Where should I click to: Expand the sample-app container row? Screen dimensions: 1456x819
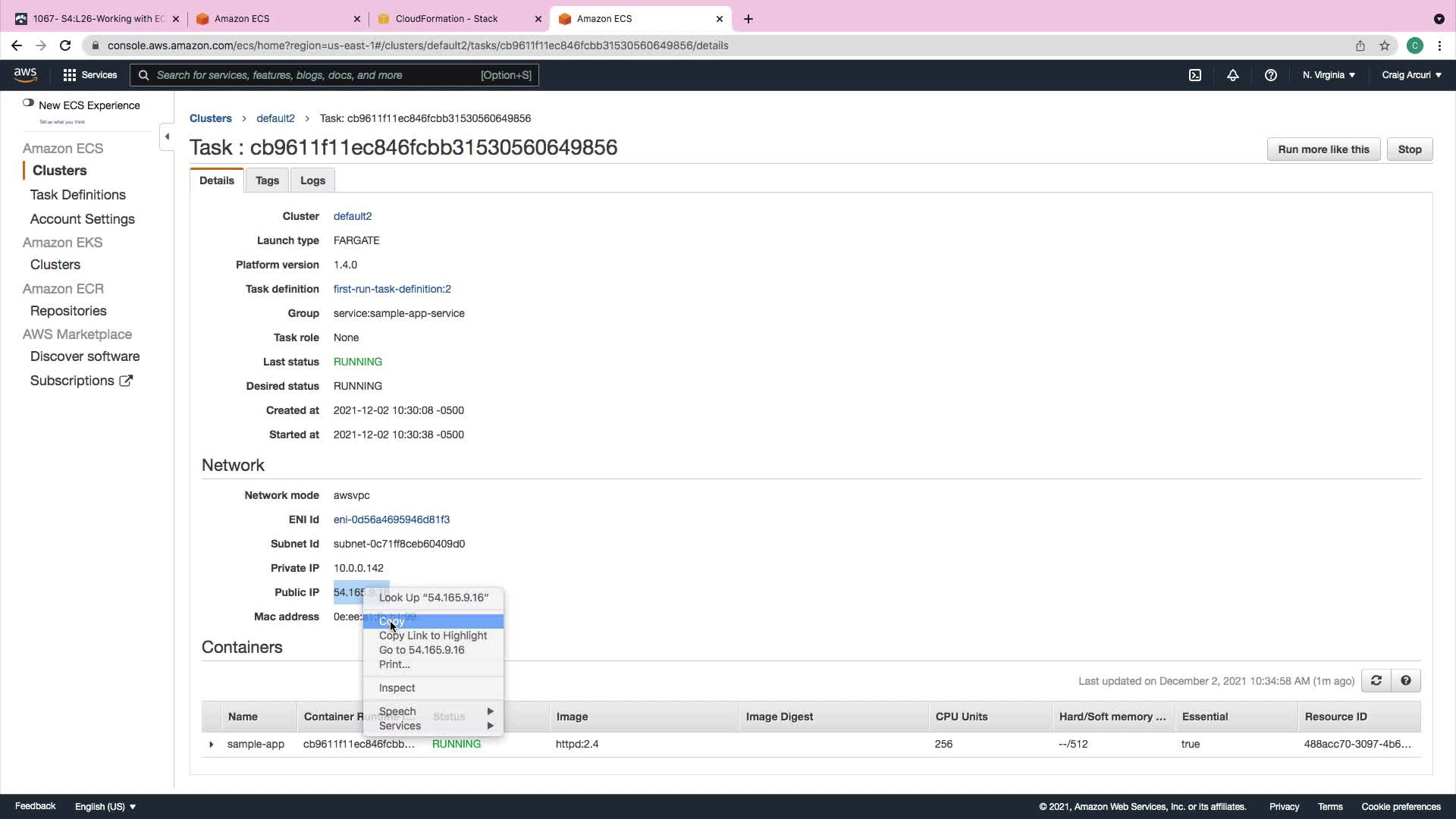click(x=211, y=745)
